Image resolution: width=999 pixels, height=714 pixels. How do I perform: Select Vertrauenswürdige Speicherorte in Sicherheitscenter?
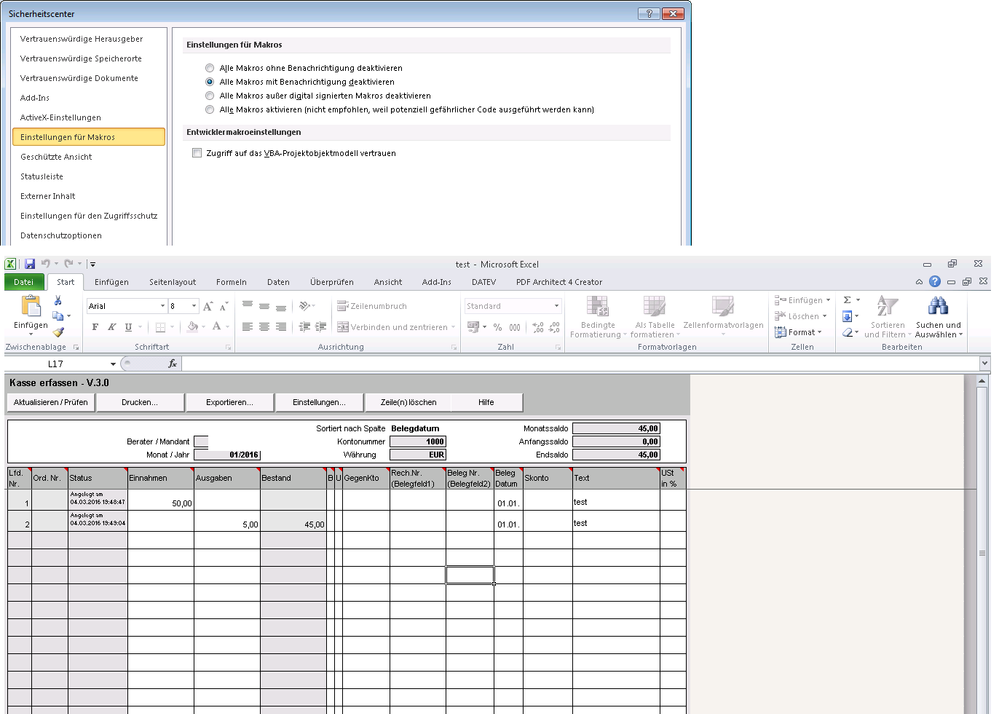coord(81,59)
